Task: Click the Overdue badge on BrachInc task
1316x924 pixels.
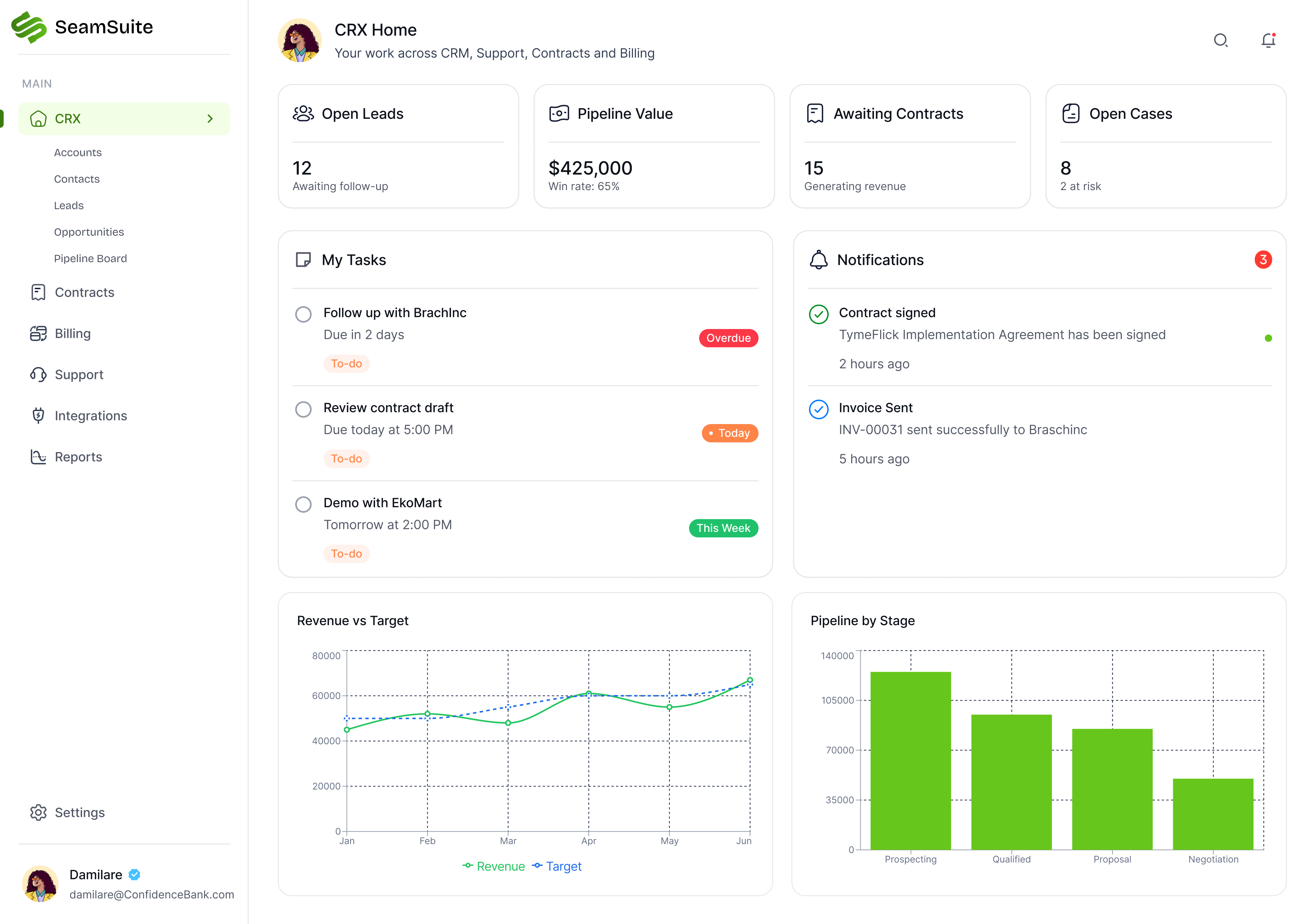Action: [x=728, y=338]
